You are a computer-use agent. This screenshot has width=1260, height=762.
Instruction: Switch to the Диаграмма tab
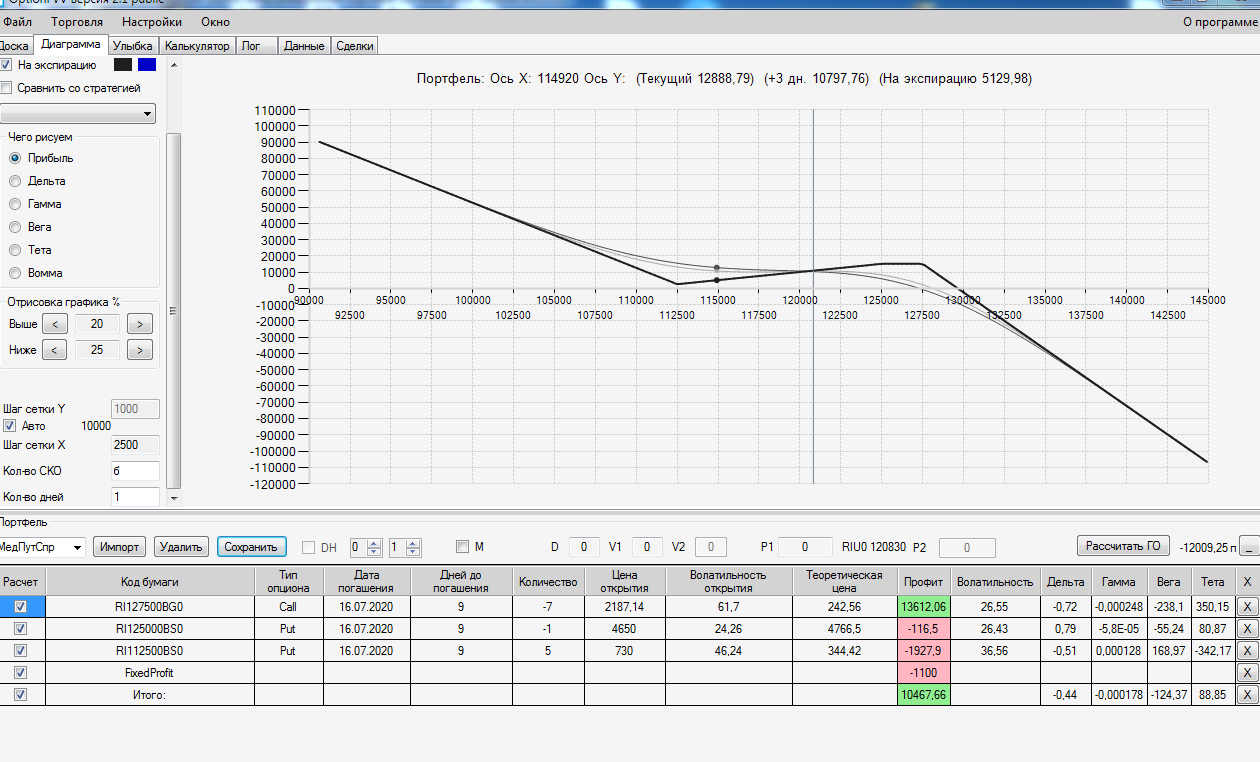click(71, 45)
